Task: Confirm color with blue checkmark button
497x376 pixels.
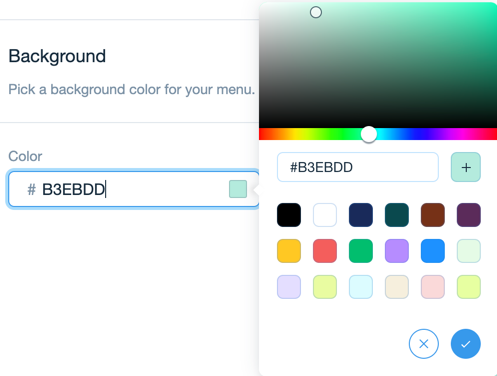Action: point(466,344)
